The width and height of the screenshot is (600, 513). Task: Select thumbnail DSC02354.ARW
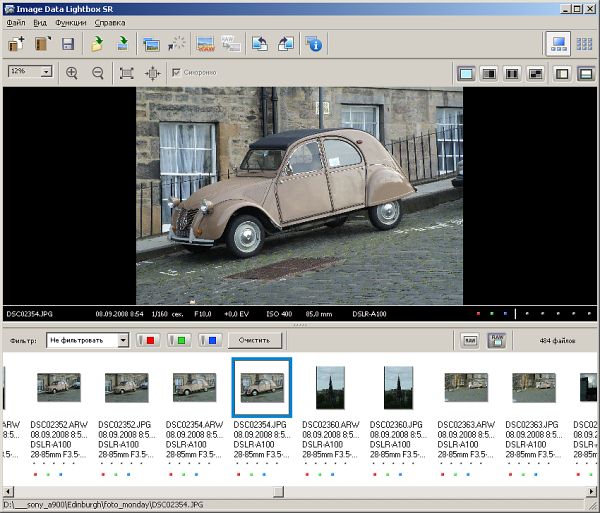pyautogui.click(x=194, y=388)
